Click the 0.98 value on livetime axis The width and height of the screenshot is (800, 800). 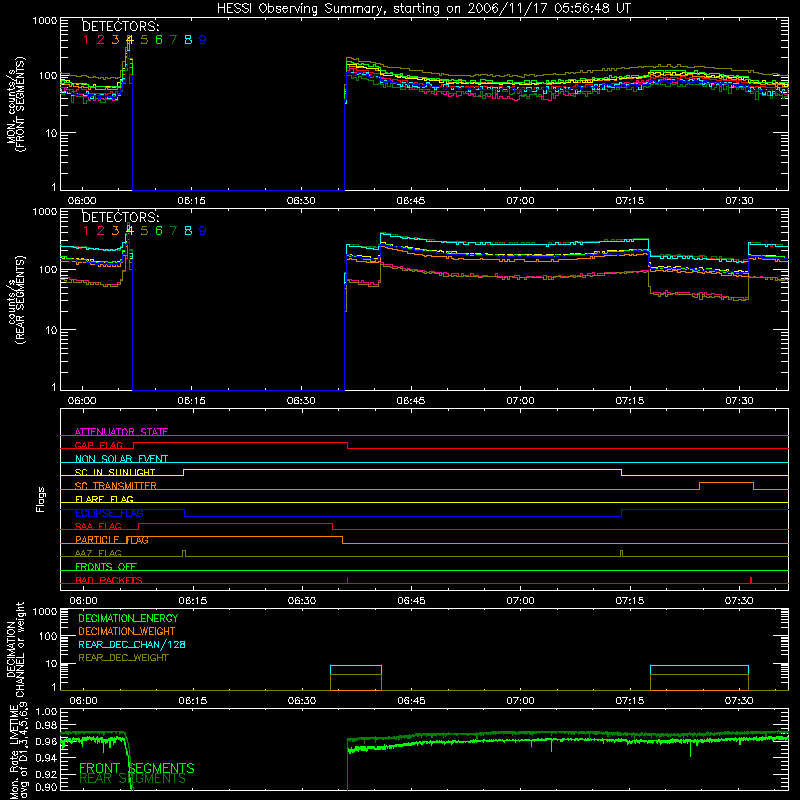pyautogui.click(x=46, y=726)
